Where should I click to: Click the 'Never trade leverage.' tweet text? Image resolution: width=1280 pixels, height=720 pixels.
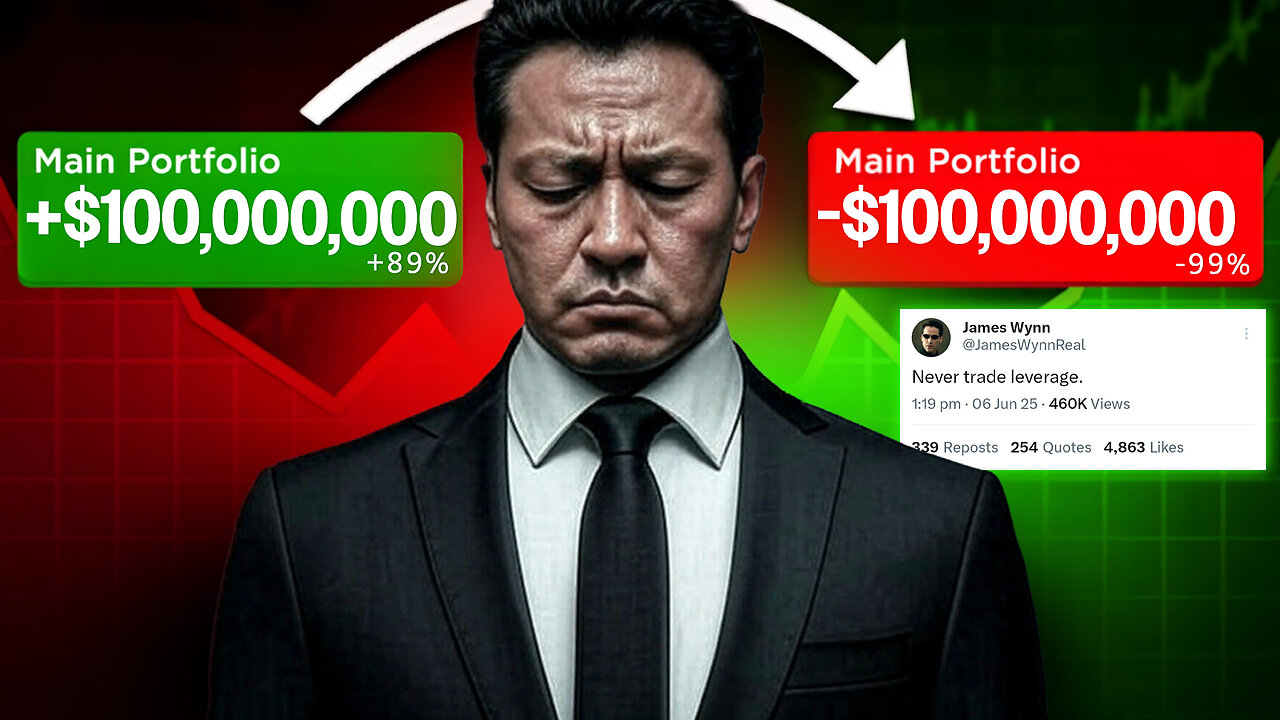(997, 377)
